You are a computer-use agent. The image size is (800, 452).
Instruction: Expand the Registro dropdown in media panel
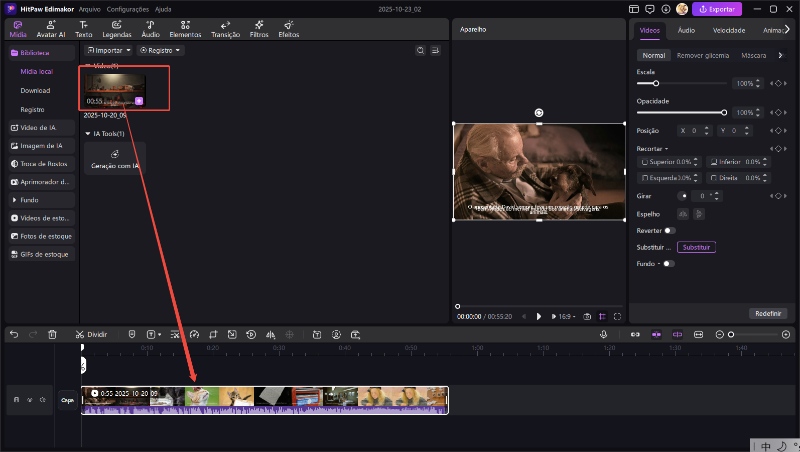pyautogui.click(x=162, y=49)
